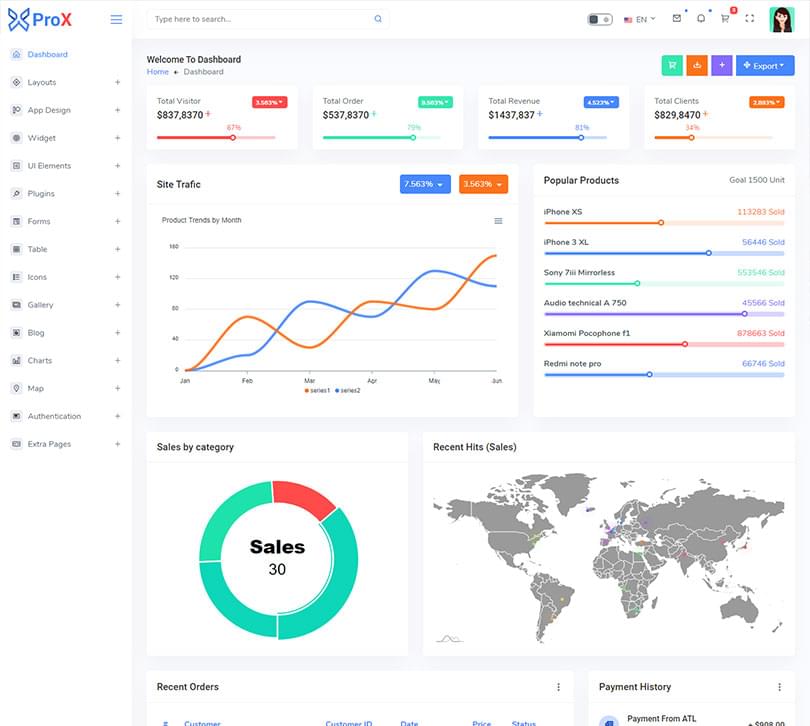Viewport: 810px width, 726px height.
Task: Enter fullscreen mode via header icon
Action: coord(749,19)
